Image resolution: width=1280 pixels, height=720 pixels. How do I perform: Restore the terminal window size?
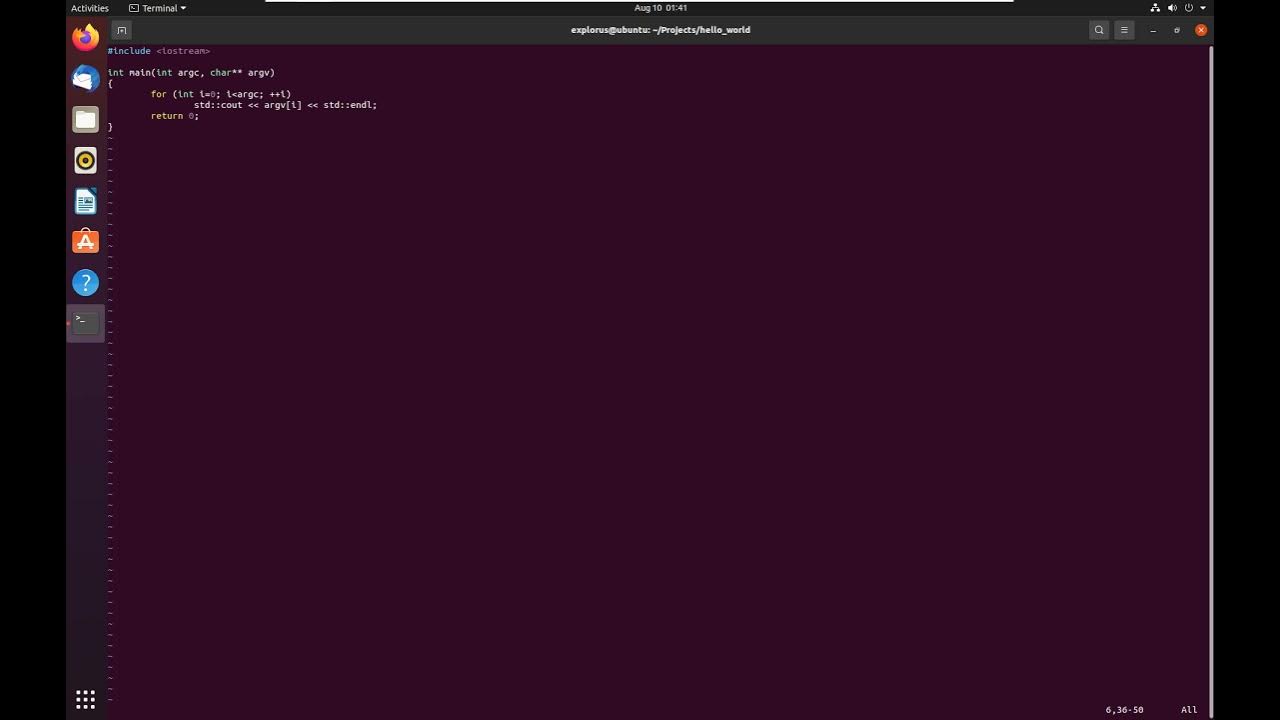point(1177,30)
